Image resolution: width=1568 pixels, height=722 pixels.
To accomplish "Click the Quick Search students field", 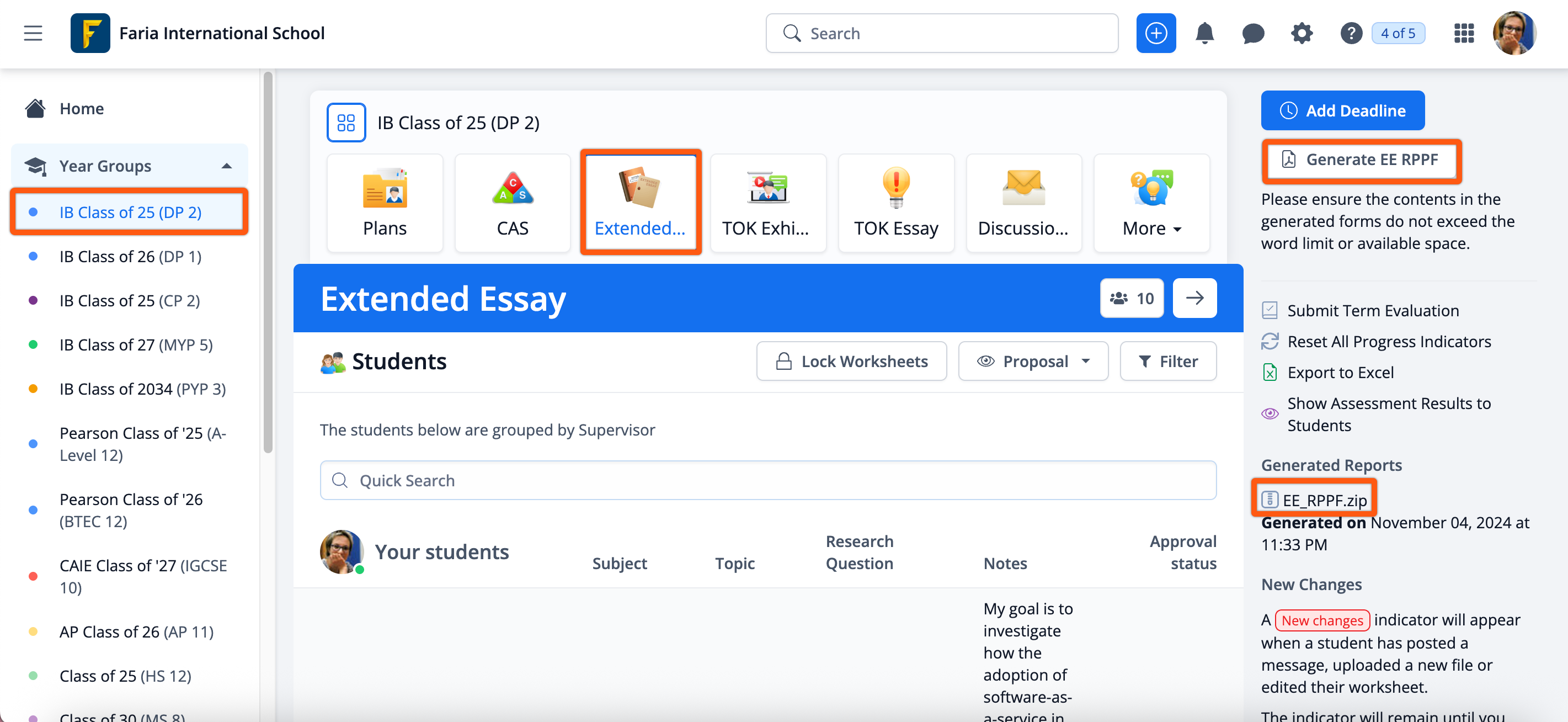I will 767,480.
